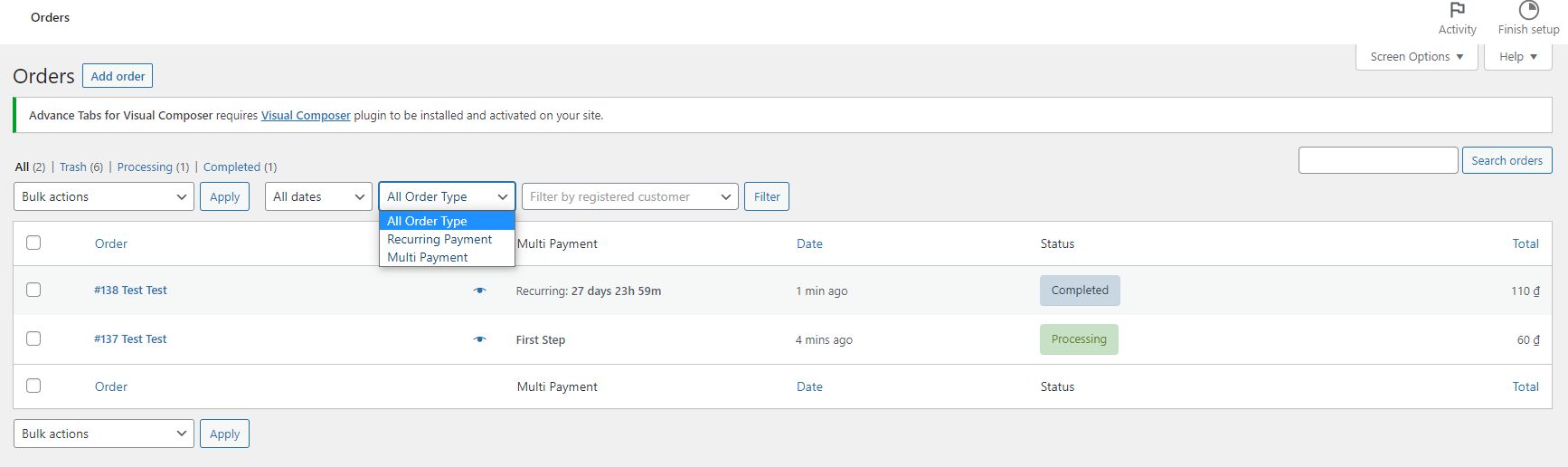Open the Visual Composer link
1568x467 pixels.
point(306,116)
